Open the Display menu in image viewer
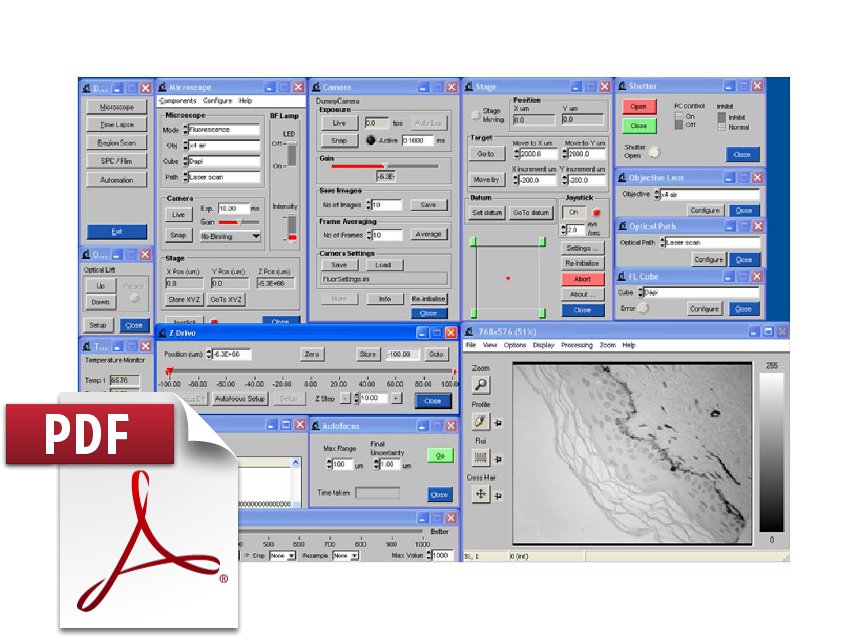Image resolution: width=867 pixels, height=640 pixels. 544,345
